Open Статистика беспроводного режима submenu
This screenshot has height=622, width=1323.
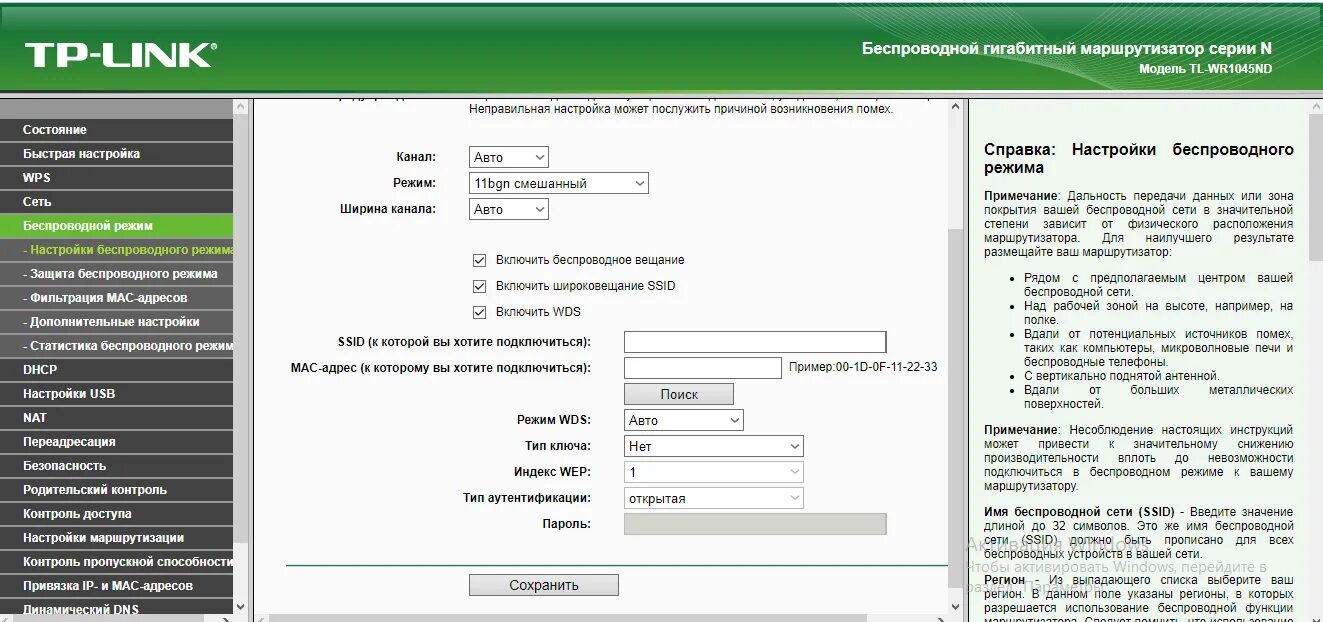[x=116, y=346]
